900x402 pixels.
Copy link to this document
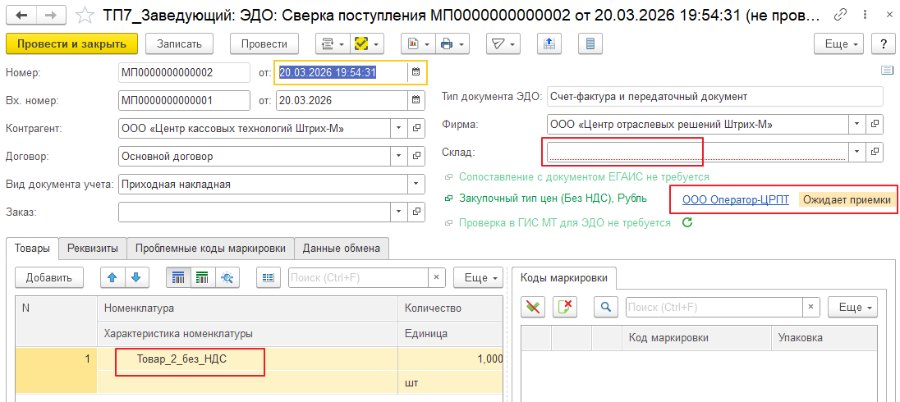[842, 14]
